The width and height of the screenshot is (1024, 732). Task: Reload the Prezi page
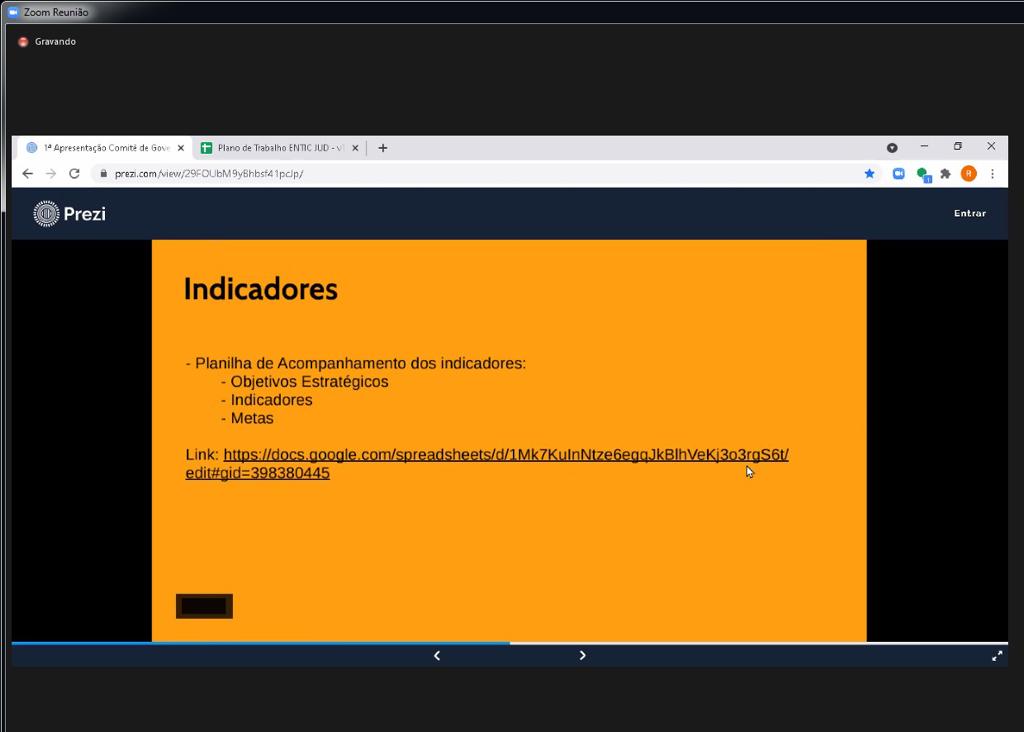74,173
